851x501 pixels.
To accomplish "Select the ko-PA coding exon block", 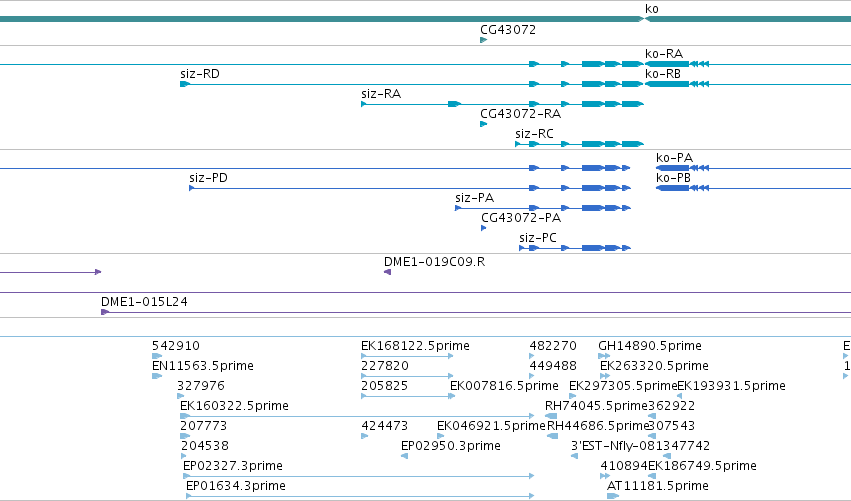I will [x=672, y=168].
